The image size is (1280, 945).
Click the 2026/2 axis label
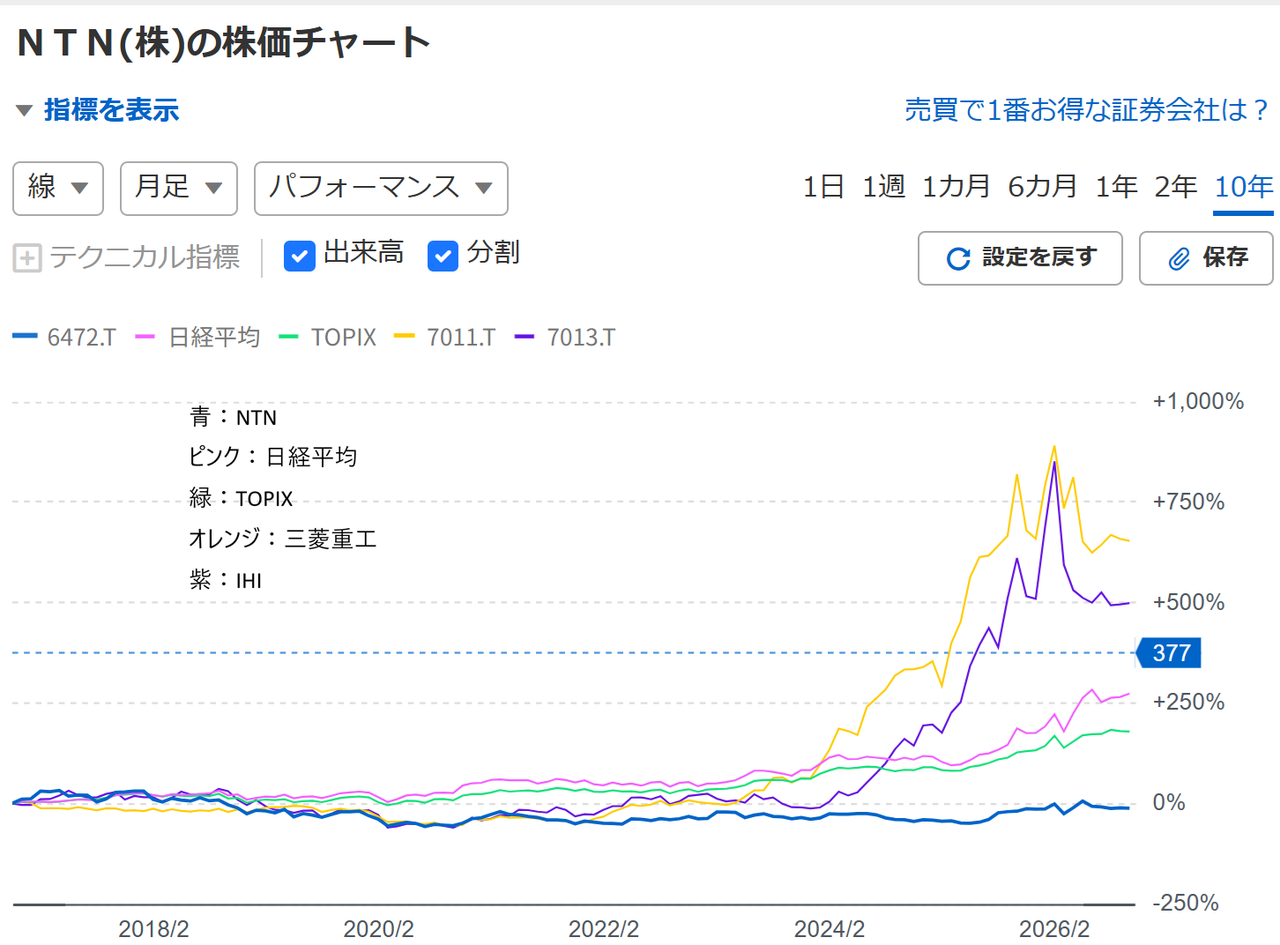tap(1054, 927)
